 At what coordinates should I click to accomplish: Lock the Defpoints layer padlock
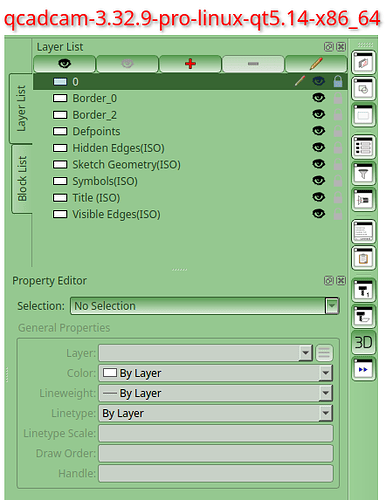(338, 131)
